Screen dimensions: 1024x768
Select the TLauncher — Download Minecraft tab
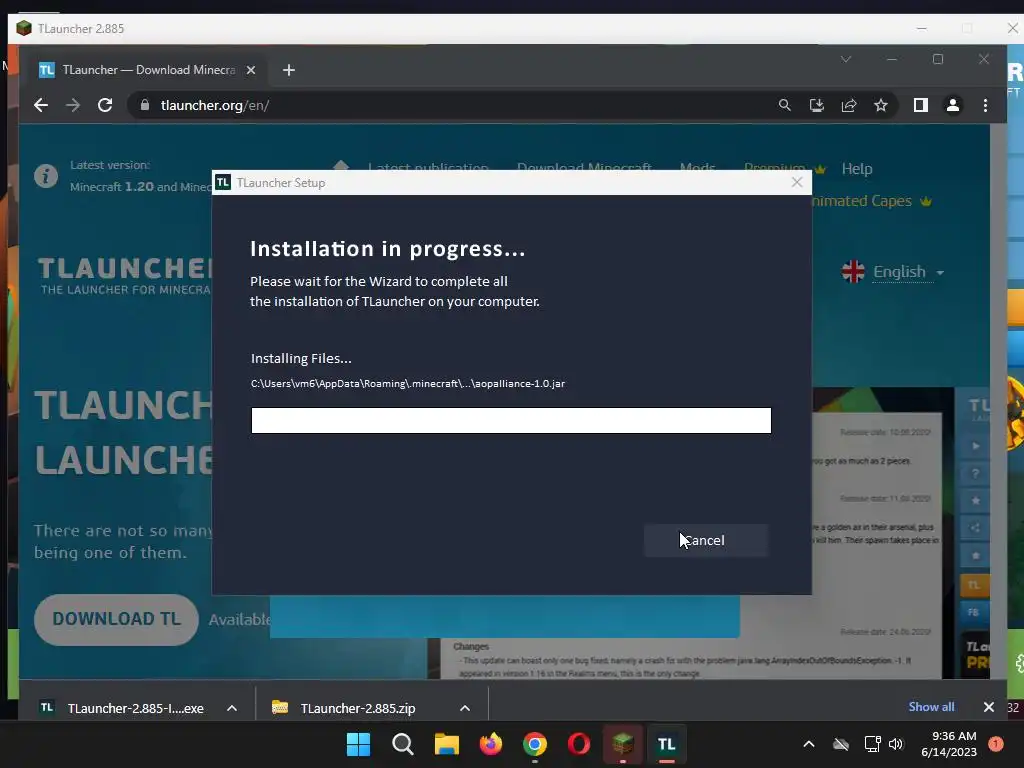(x=144, y=70)
